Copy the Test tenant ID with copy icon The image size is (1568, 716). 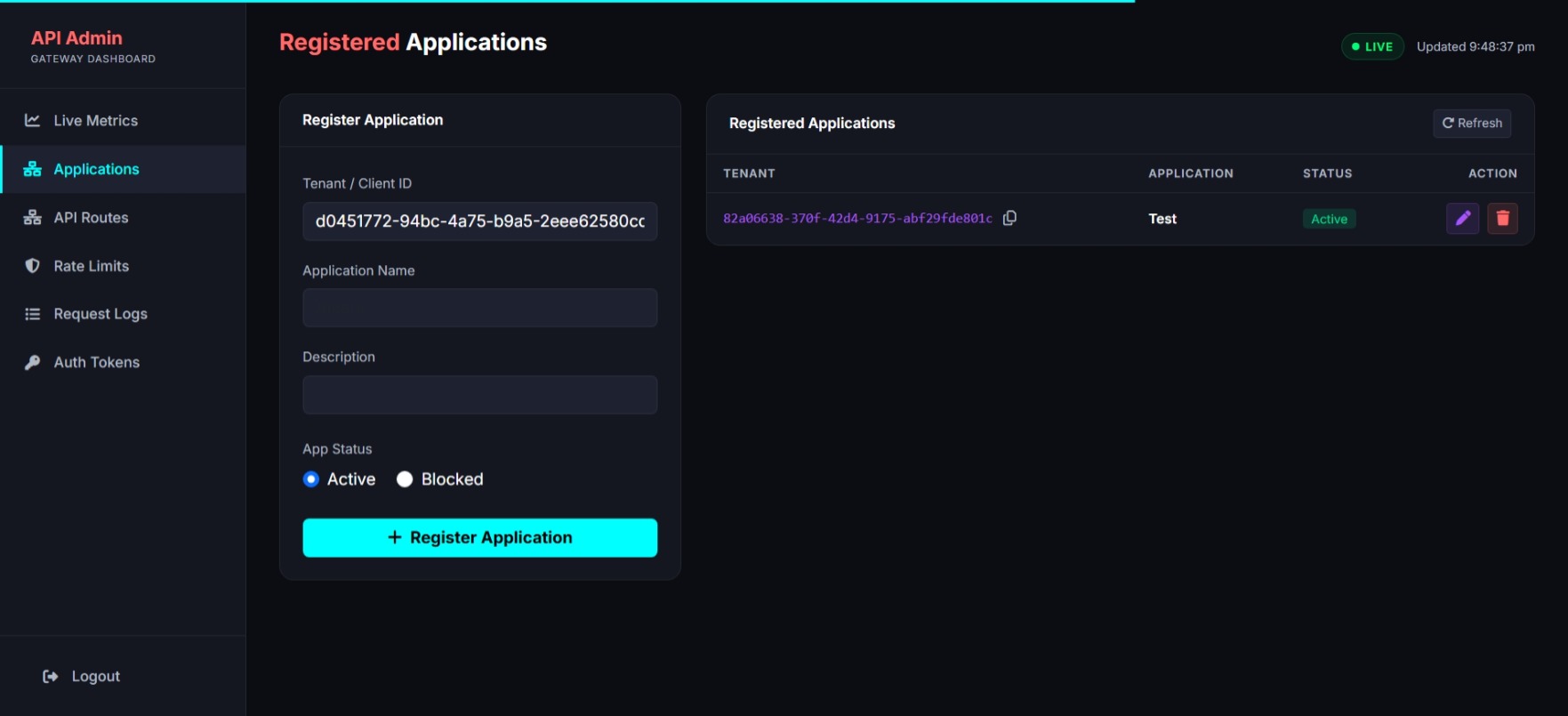tap(1009, 218)
